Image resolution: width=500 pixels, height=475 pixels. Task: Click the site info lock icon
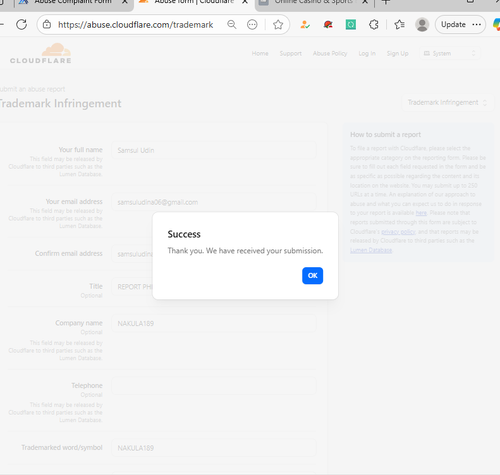(x=47, y=24)
